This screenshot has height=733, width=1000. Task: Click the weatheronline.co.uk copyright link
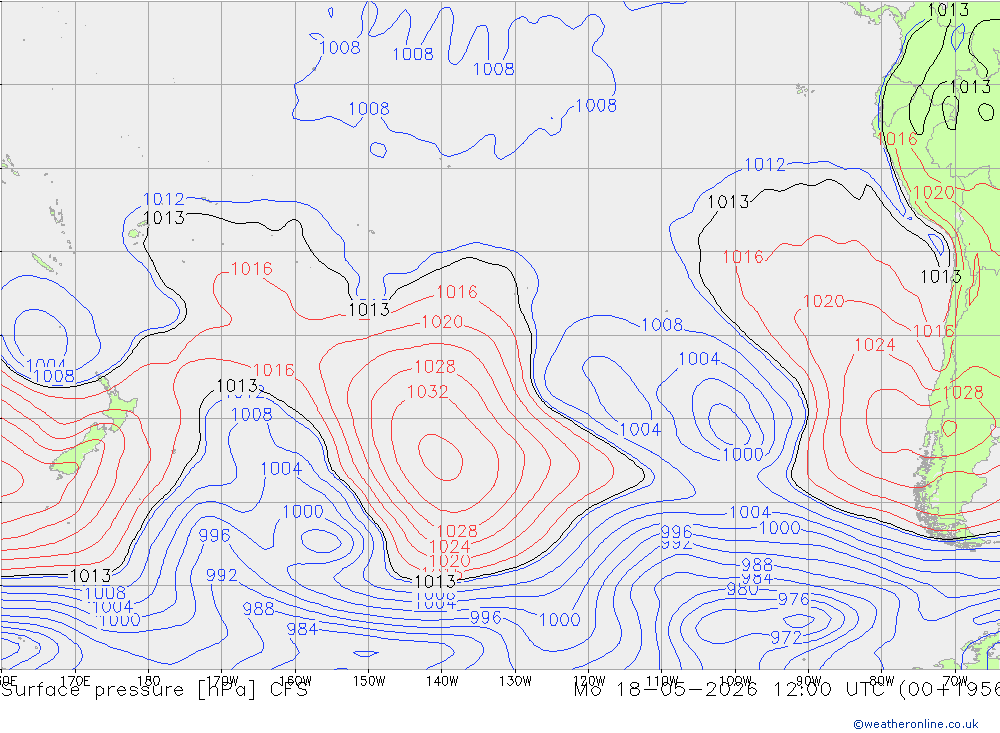(x=916, y=724)
